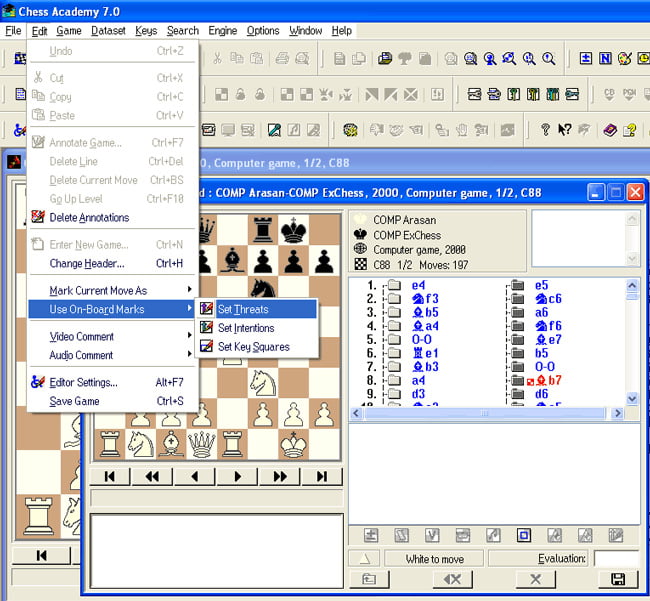Viewport: 650px width, 601px height.
Task: Click the Set Threats icon in submenu
Action: pos(207,310)
